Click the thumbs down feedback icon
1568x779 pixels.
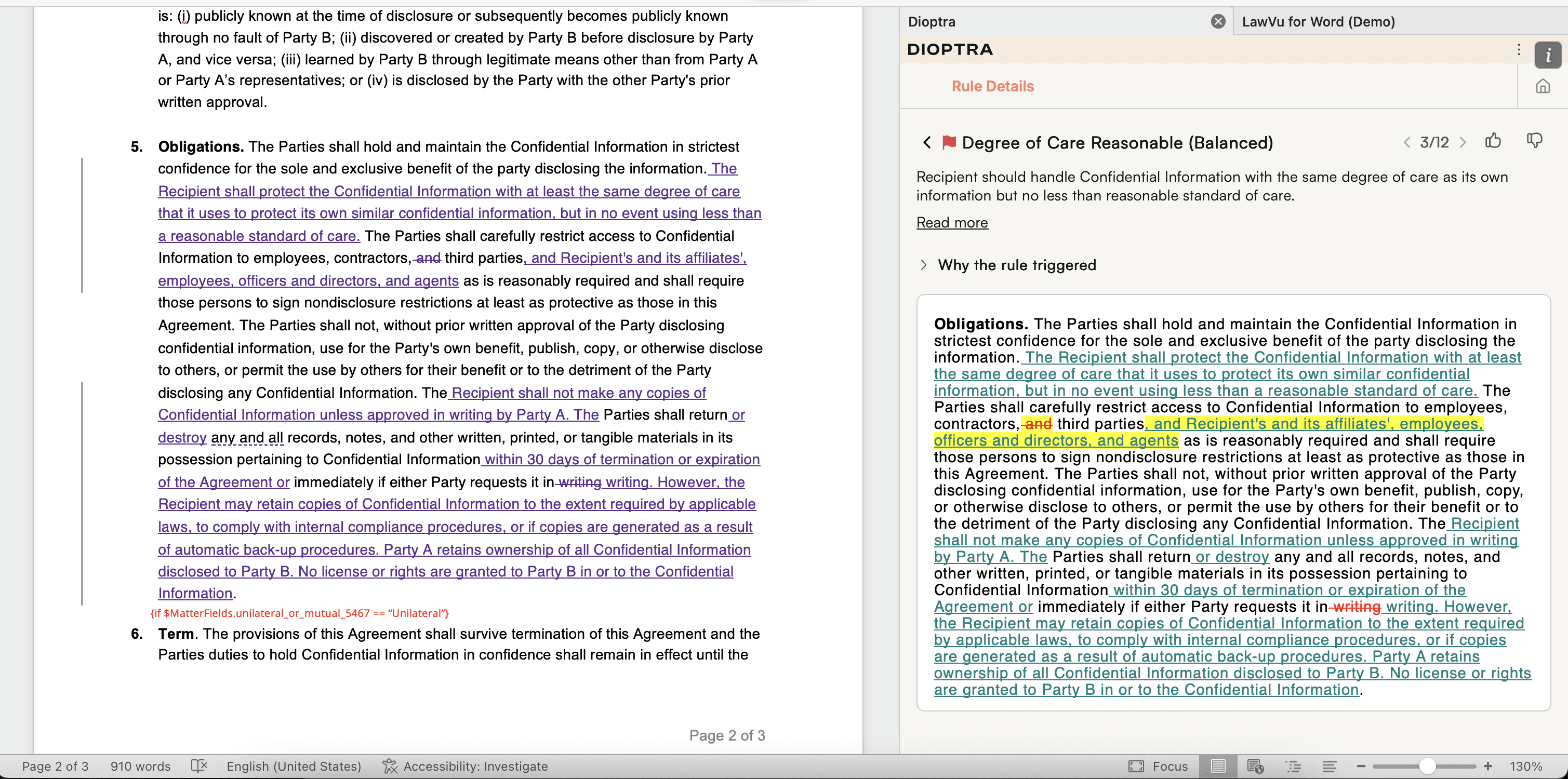coord(1534,141)
